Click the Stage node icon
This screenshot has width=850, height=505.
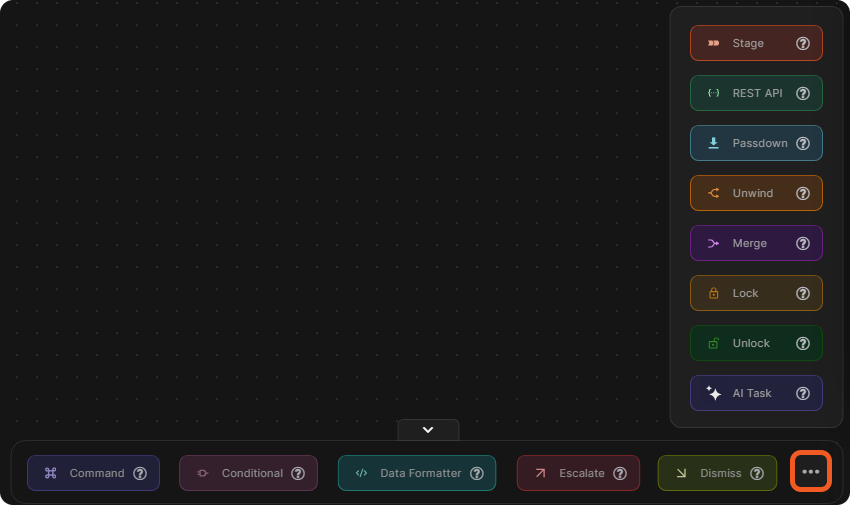click(713, 43)
